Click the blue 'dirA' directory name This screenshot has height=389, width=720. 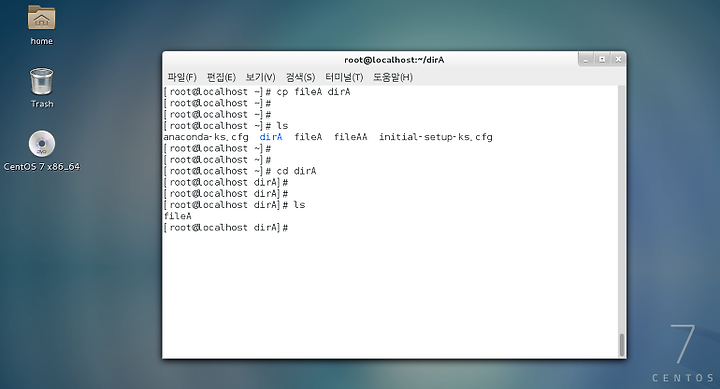click(271, 137)
